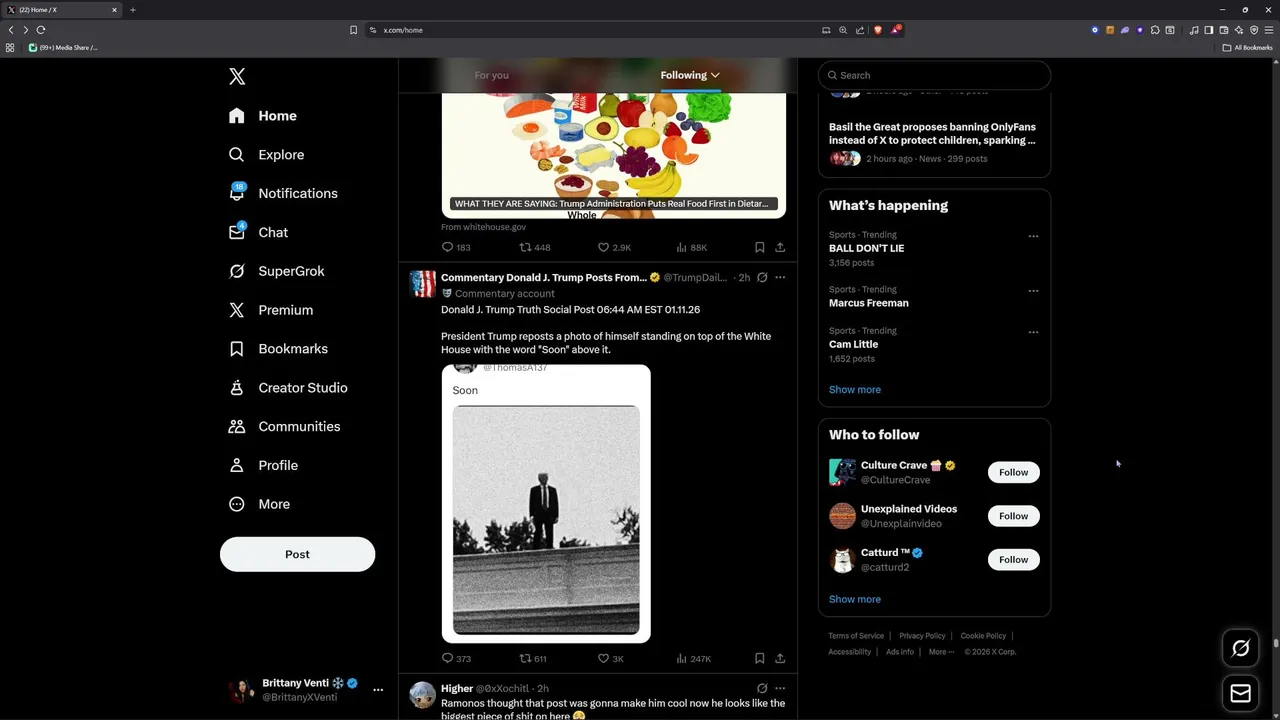The image size is (1280, 720).
Task: Open Commentary Donald J. Trump profile avatar
Action: tap(423, 284)
